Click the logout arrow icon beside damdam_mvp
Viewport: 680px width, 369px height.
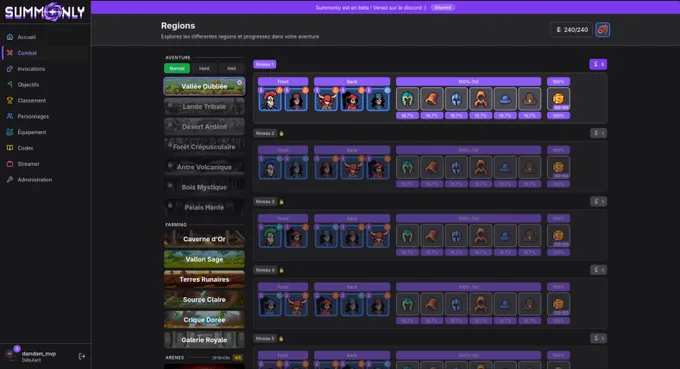tap(82, 356)
